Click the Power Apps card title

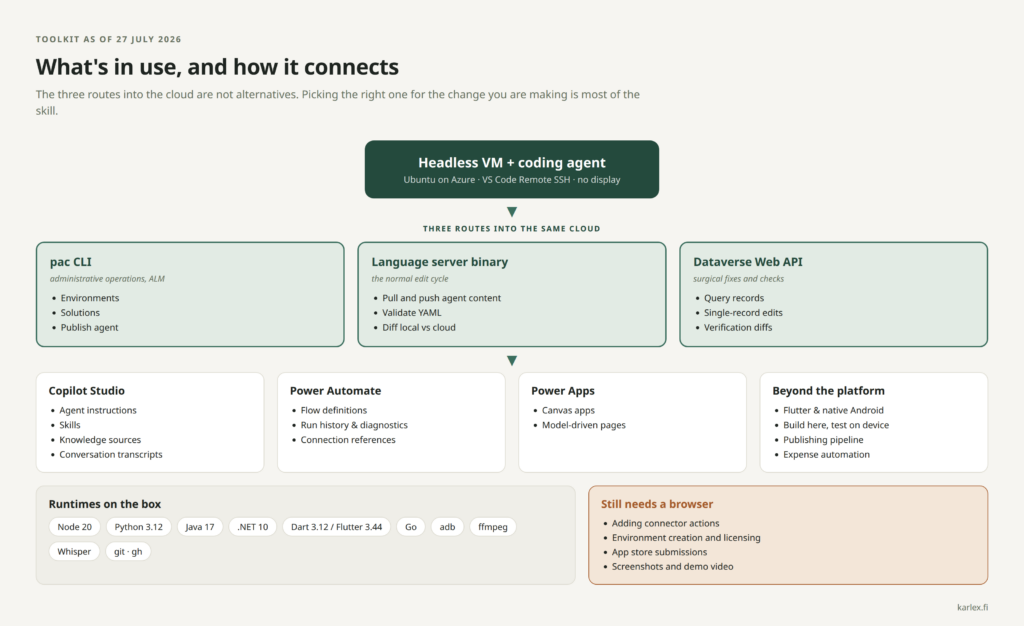click(x=563, y=390)
